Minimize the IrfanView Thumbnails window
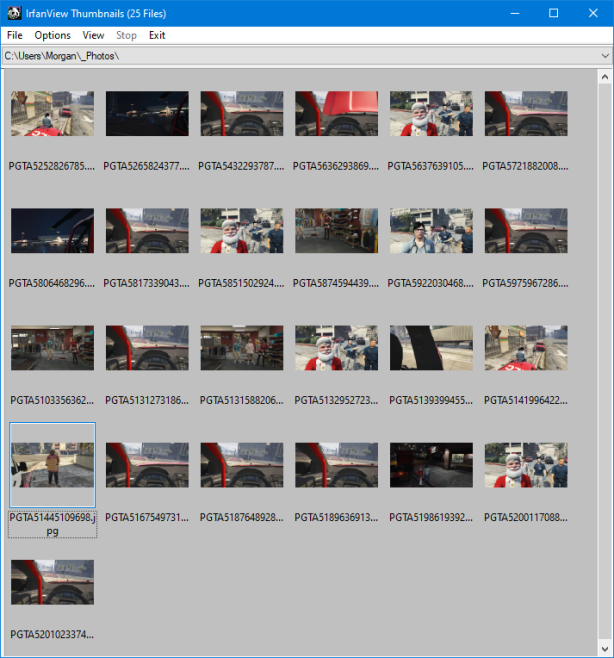This screenshot has width=614, height=658. [515, 13]
